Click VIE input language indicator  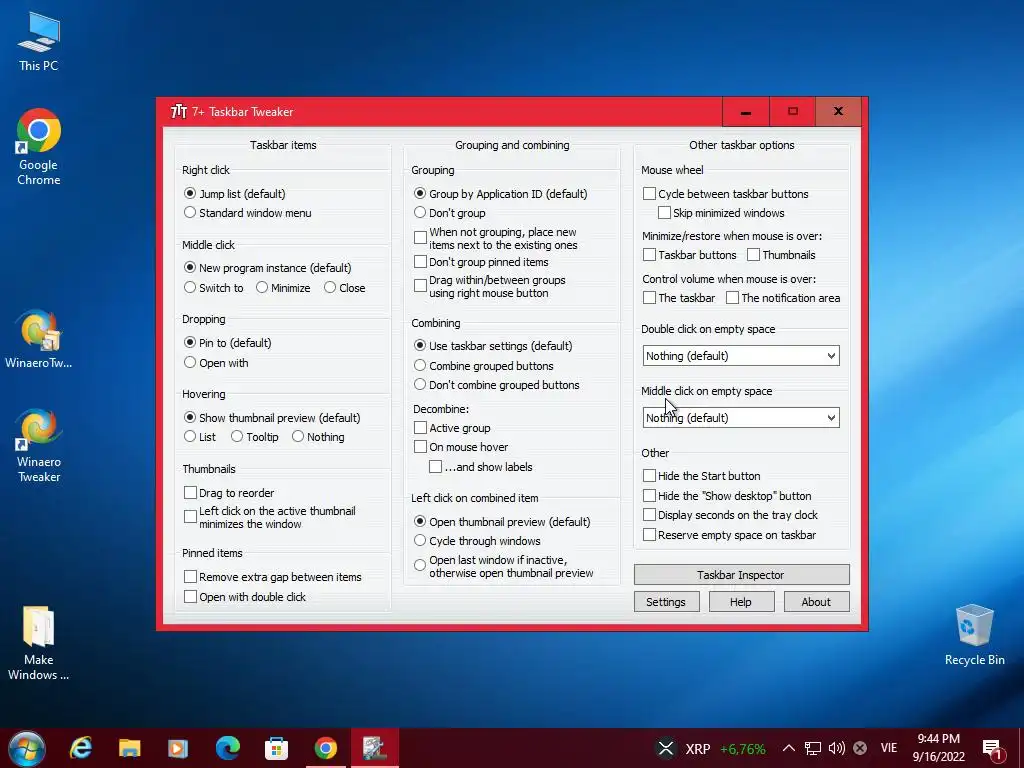pos(889,748)
